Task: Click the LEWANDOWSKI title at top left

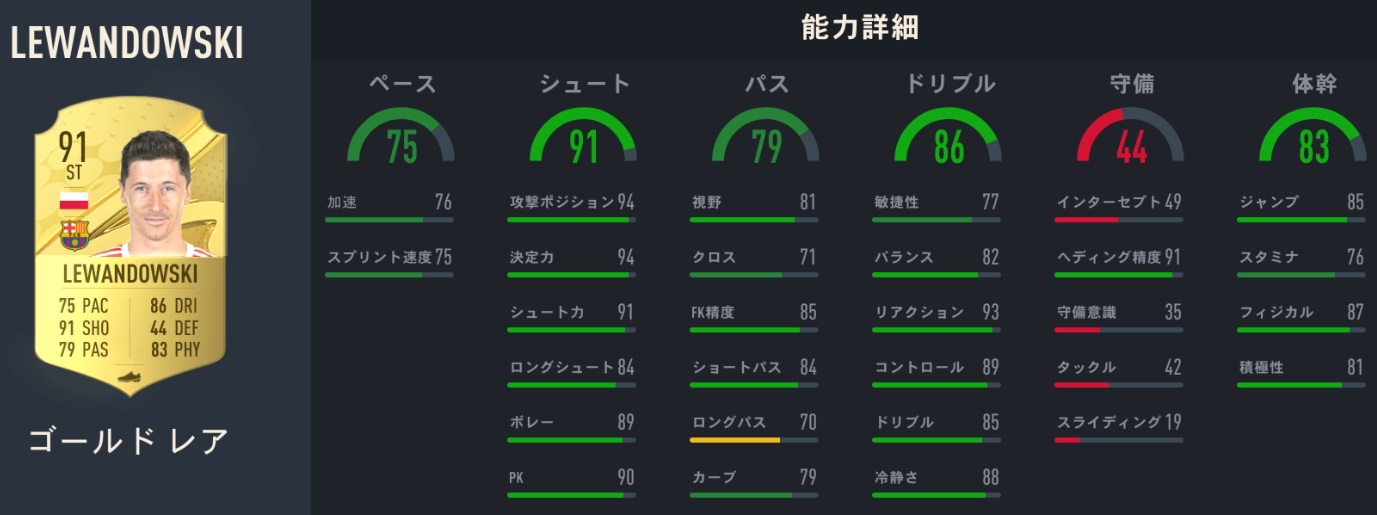Action: tap(127, 43)
